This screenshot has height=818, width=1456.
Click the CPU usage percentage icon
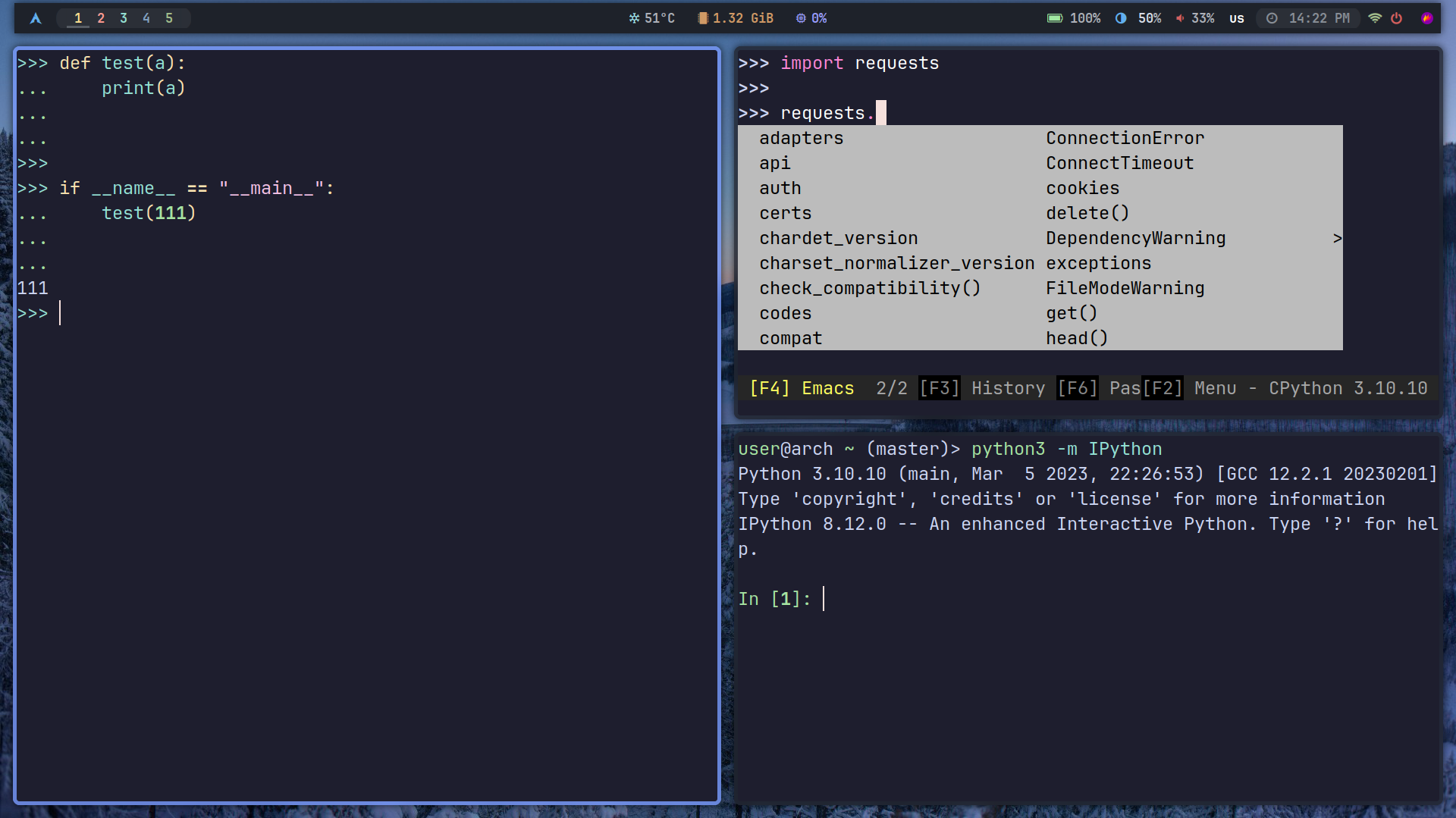click(801, 18)
